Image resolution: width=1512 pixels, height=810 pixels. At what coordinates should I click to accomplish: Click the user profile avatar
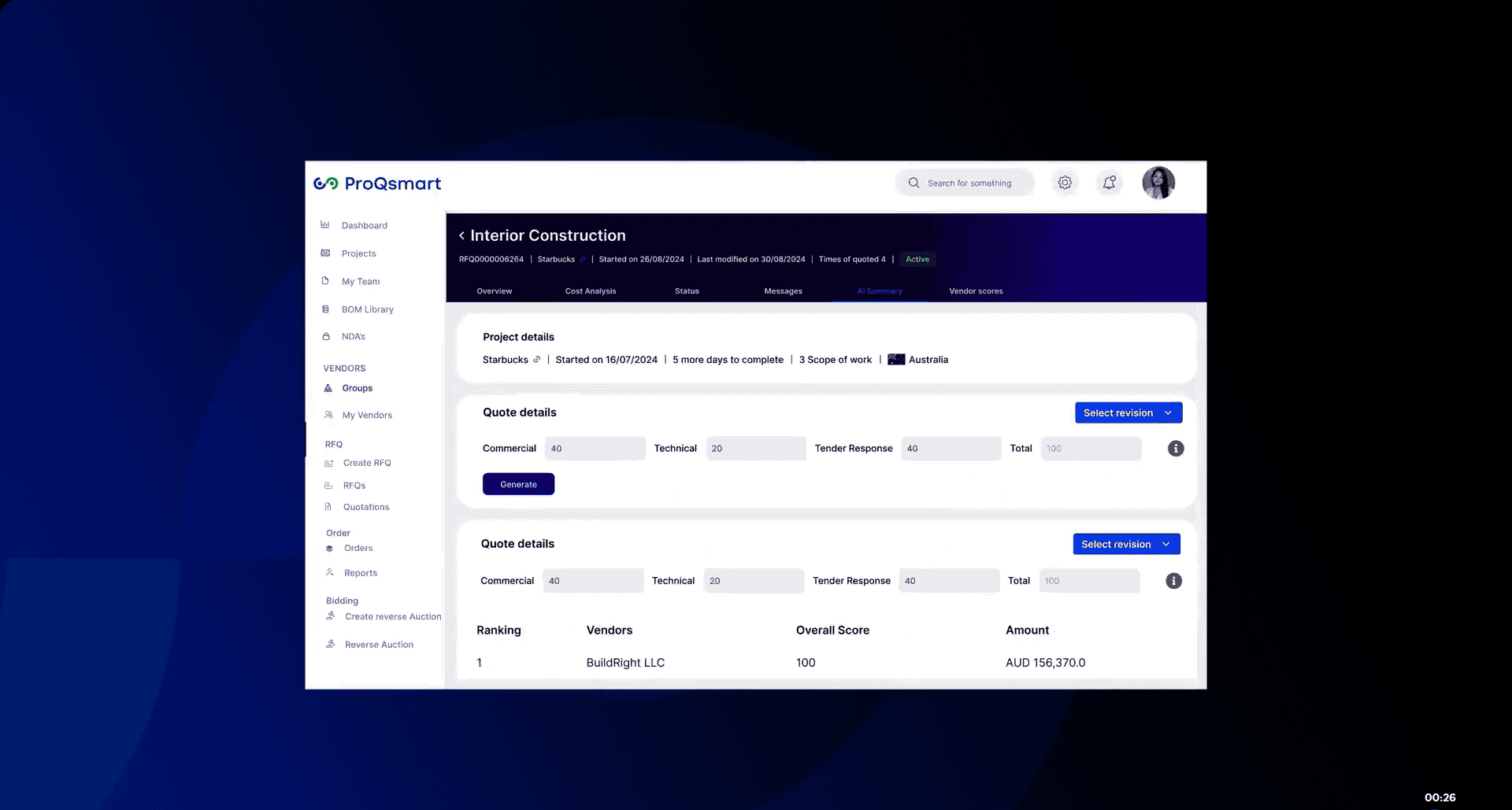click(1158, 182)
